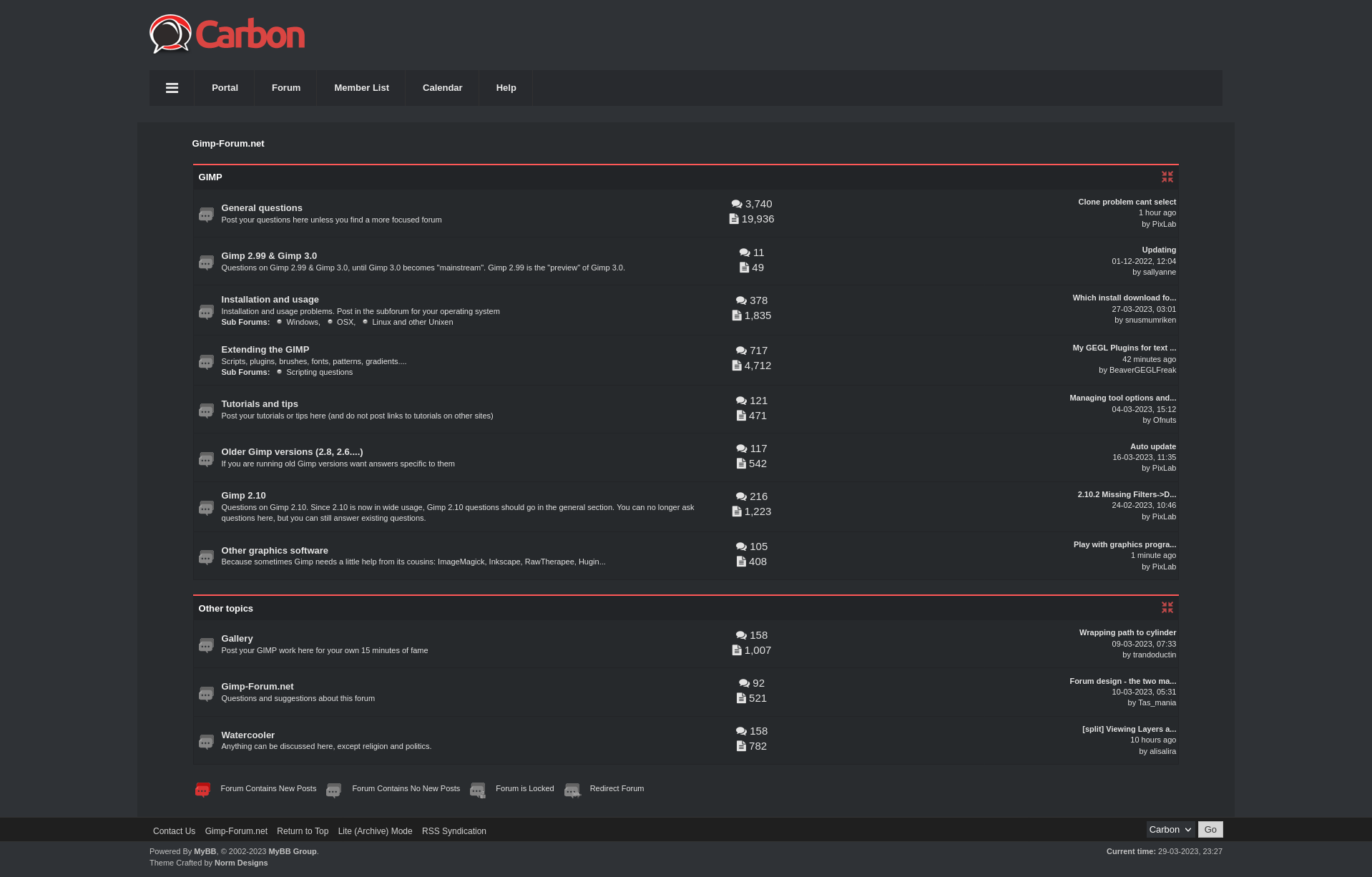This screenshot has height=877, width=1372.
Task: Open the hamburger menu icon
Action: point(172,88)
